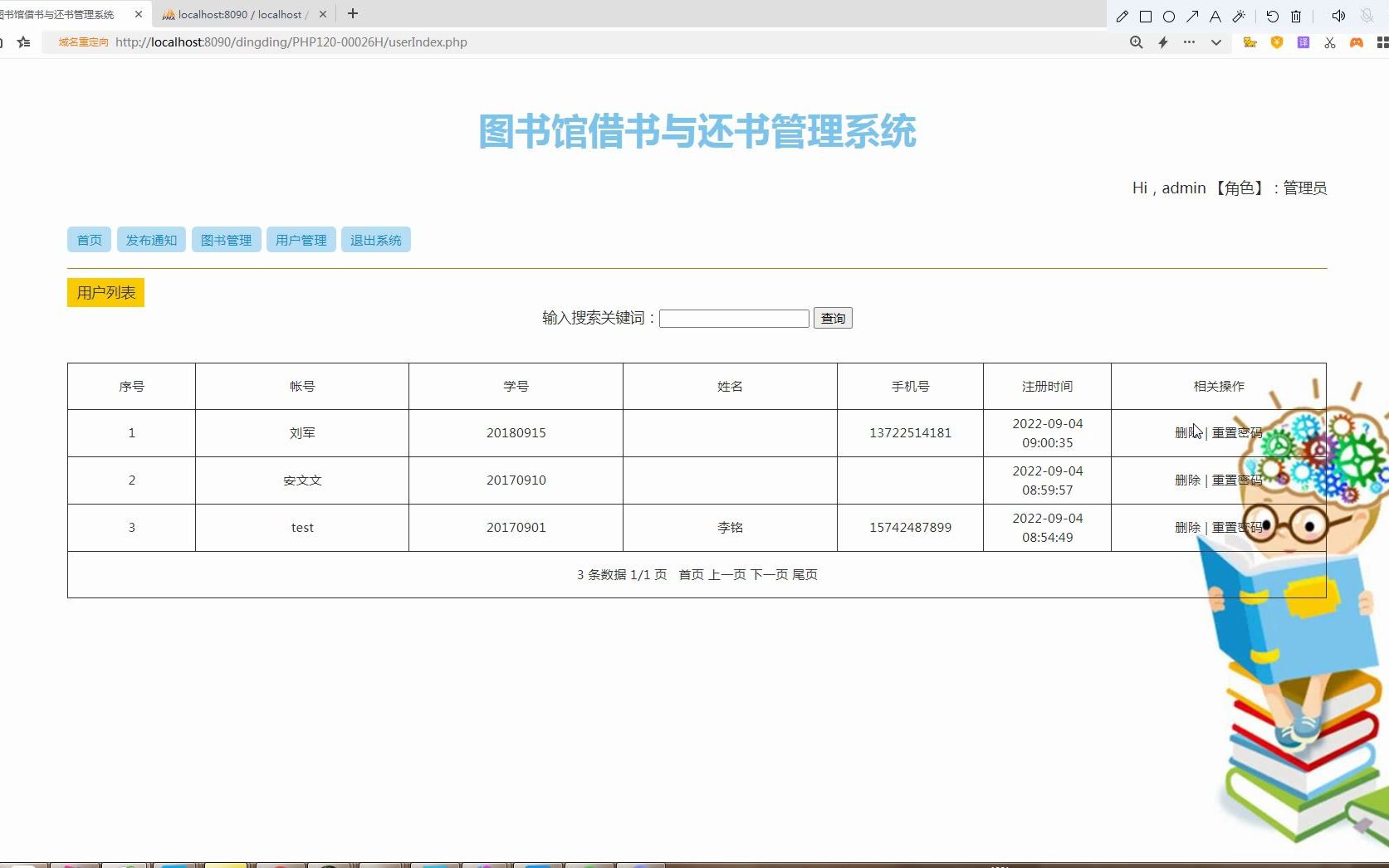1389x868 pixels.
Task: Open page zoom magnifier in address bar
Action: click(x=1137, y=42)
